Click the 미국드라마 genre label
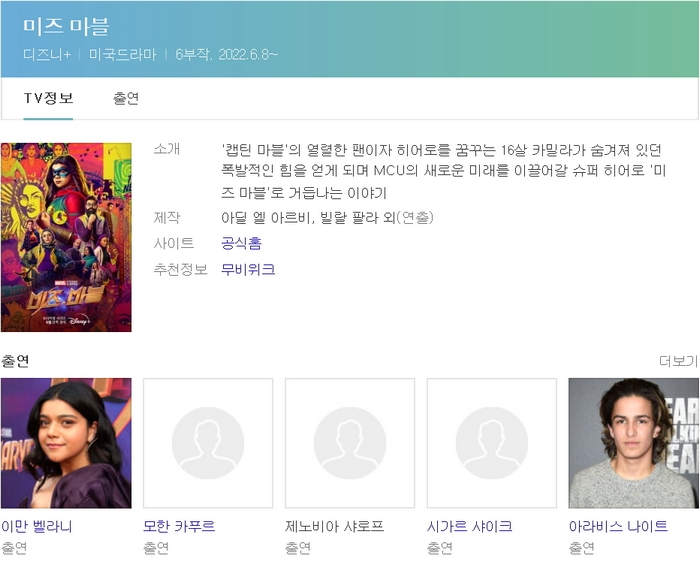 point(122,54)
